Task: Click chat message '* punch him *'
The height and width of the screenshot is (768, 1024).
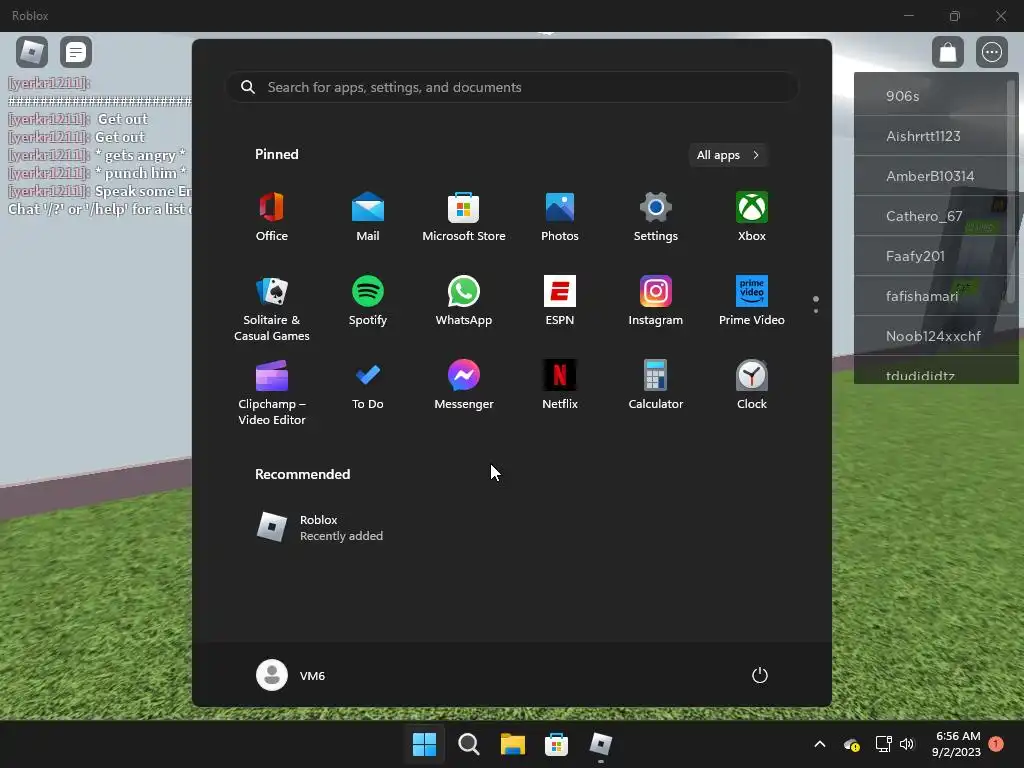Action: 141,173
